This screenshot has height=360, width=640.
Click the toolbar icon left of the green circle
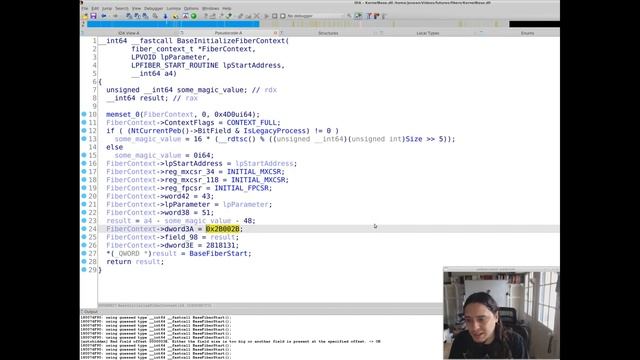pos(185,16)
